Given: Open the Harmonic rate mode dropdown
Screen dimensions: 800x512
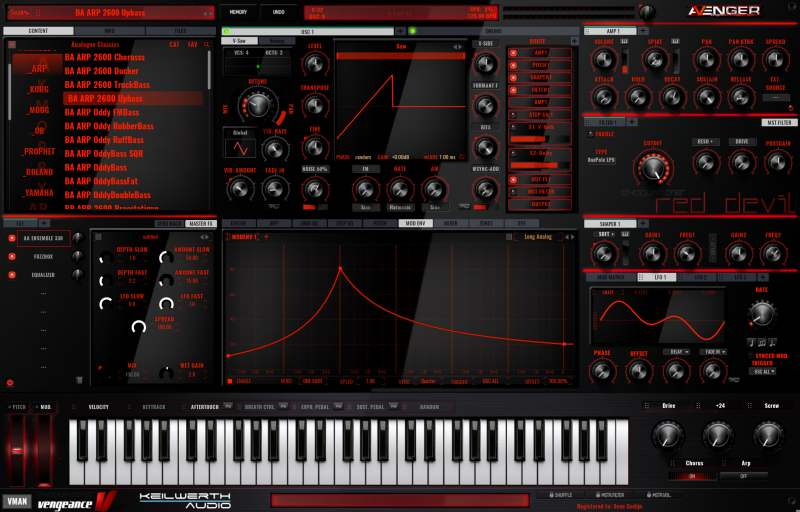Looking at the screenshot, I should click(x=399, y=208).
